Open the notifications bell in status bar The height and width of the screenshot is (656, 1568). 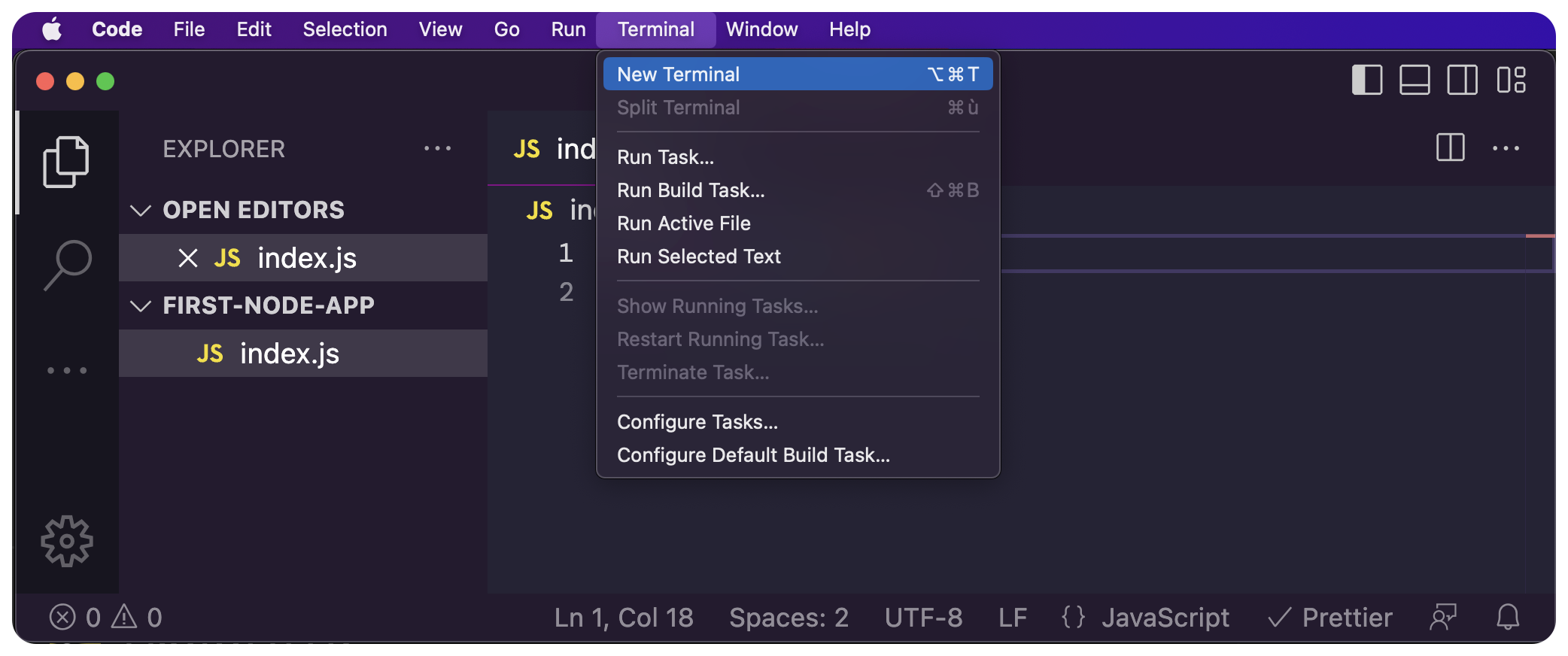(x=1508, y=617)
